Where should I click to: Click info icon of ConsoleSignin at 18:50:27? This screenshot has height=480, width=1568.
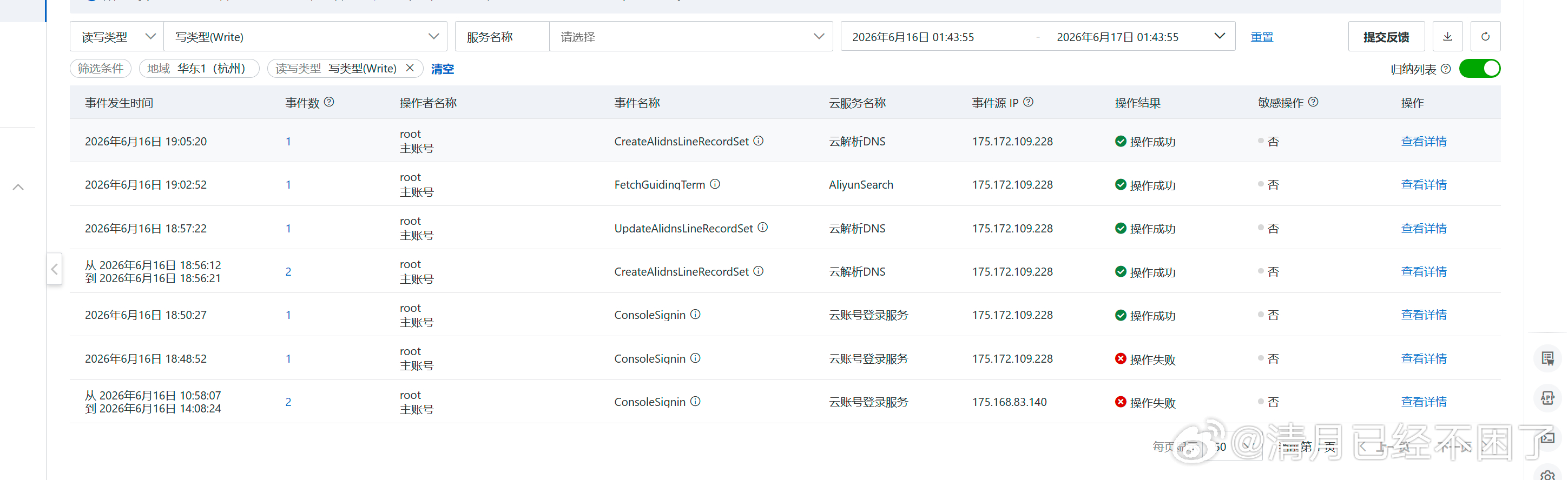(x=695, y=314)
